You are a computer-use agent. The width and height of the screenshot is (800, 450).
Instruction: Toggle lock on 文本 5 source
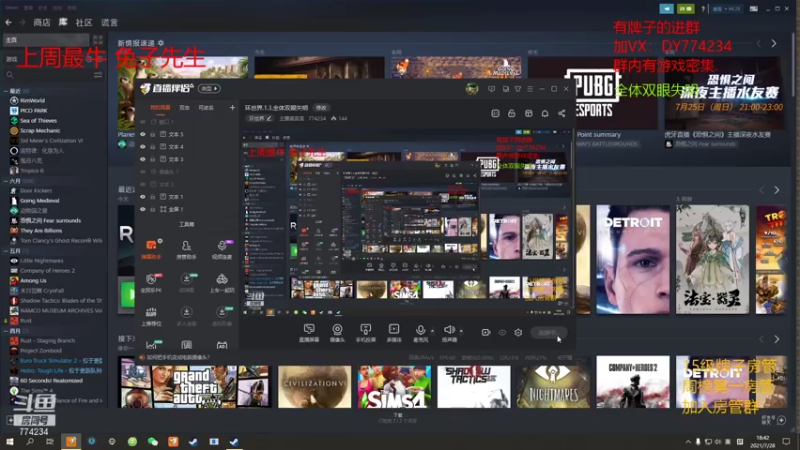[x=153, y=134]
